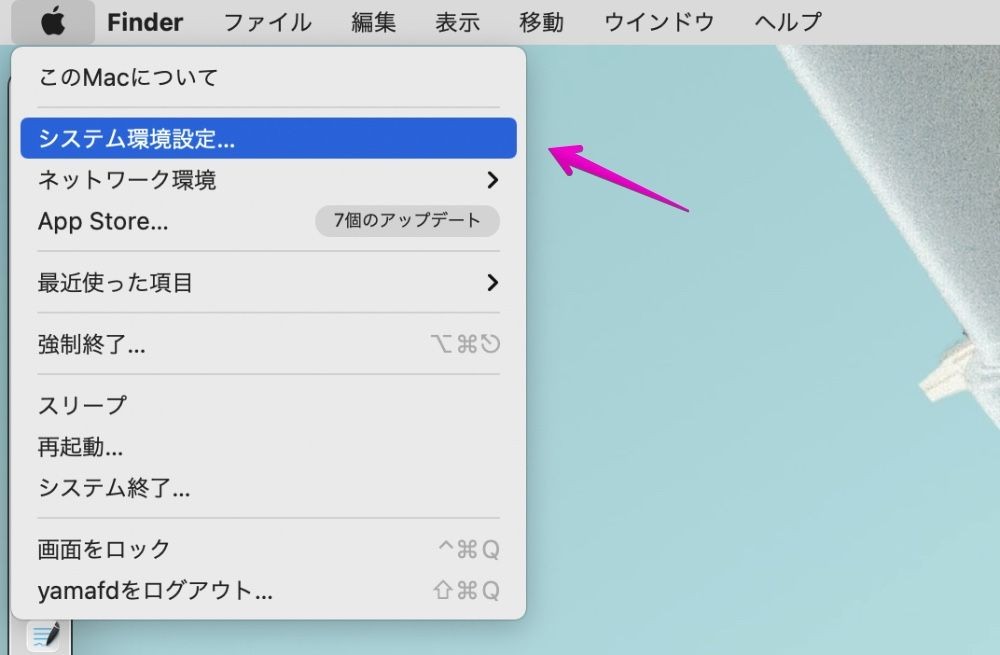Open the text editor icon in dock
This screenshot has width=1000, height=655.
pyautogui.click(x=44, y=635)
